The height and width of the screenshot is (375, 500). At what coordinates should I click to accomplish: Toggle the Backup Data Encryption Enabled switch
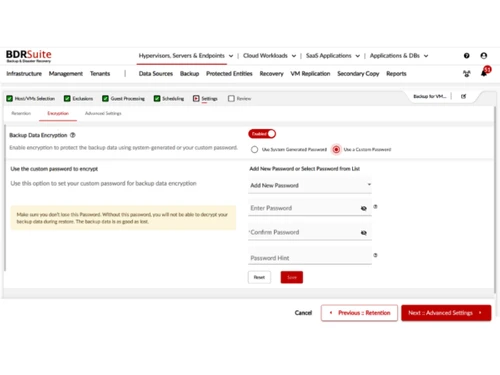[262, 134]
